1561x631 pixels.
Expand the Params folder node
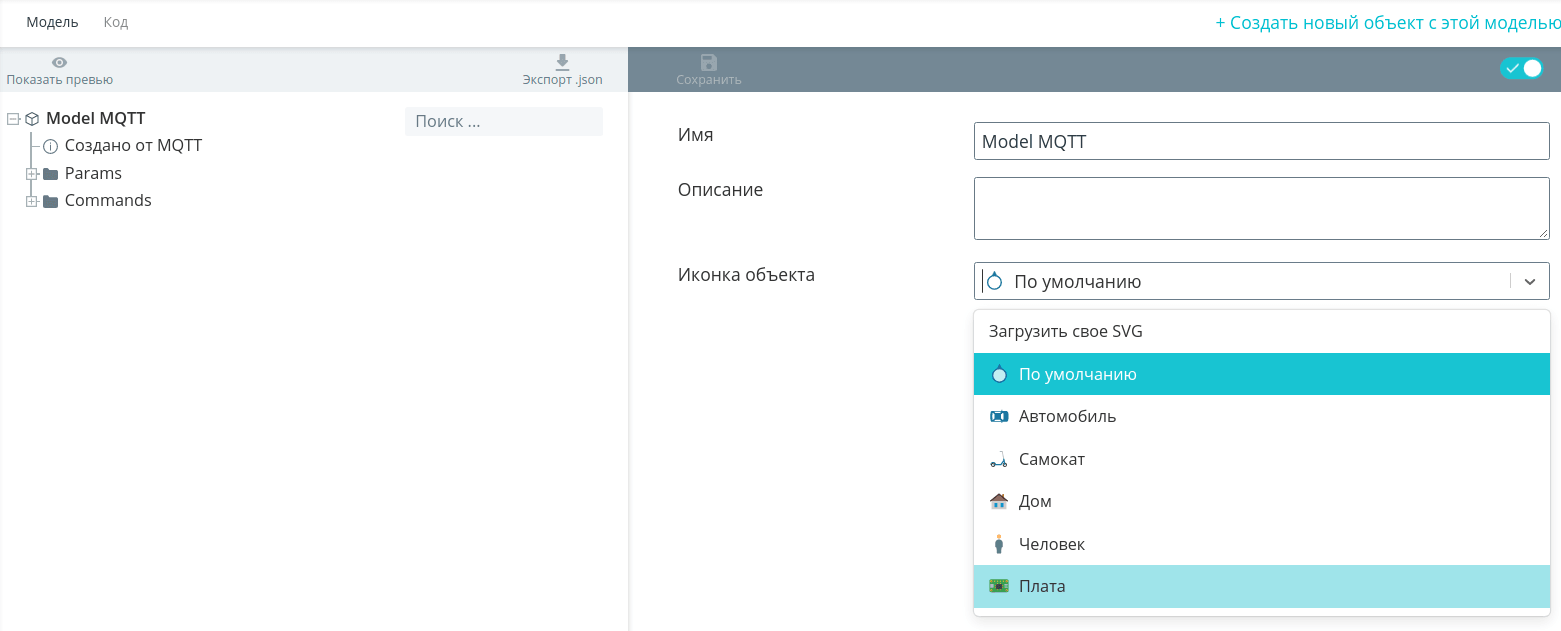click(32, 173)
